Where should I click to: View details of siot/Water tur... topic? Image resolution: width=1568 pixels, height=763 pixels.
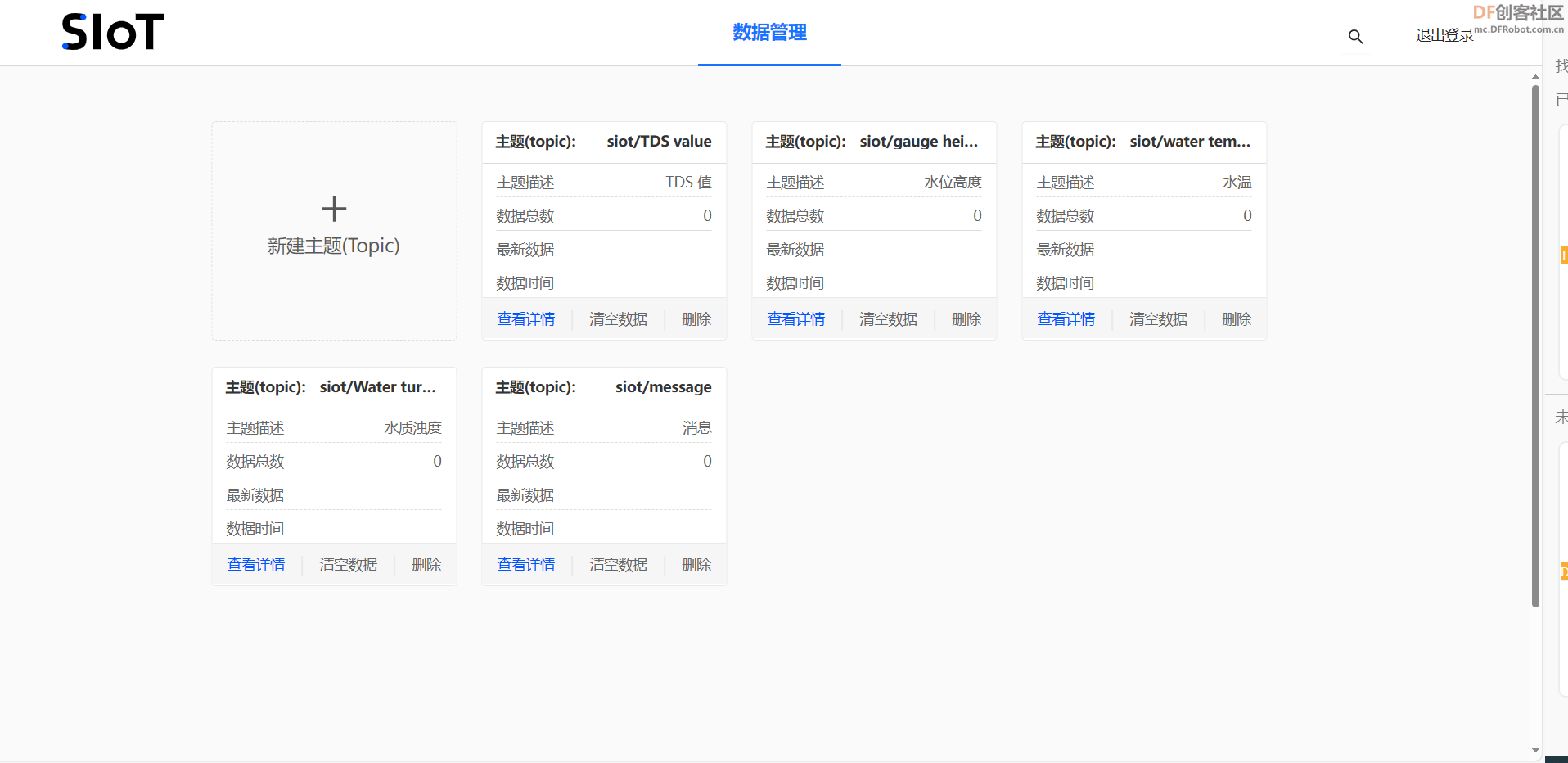(x=256, y=565)
